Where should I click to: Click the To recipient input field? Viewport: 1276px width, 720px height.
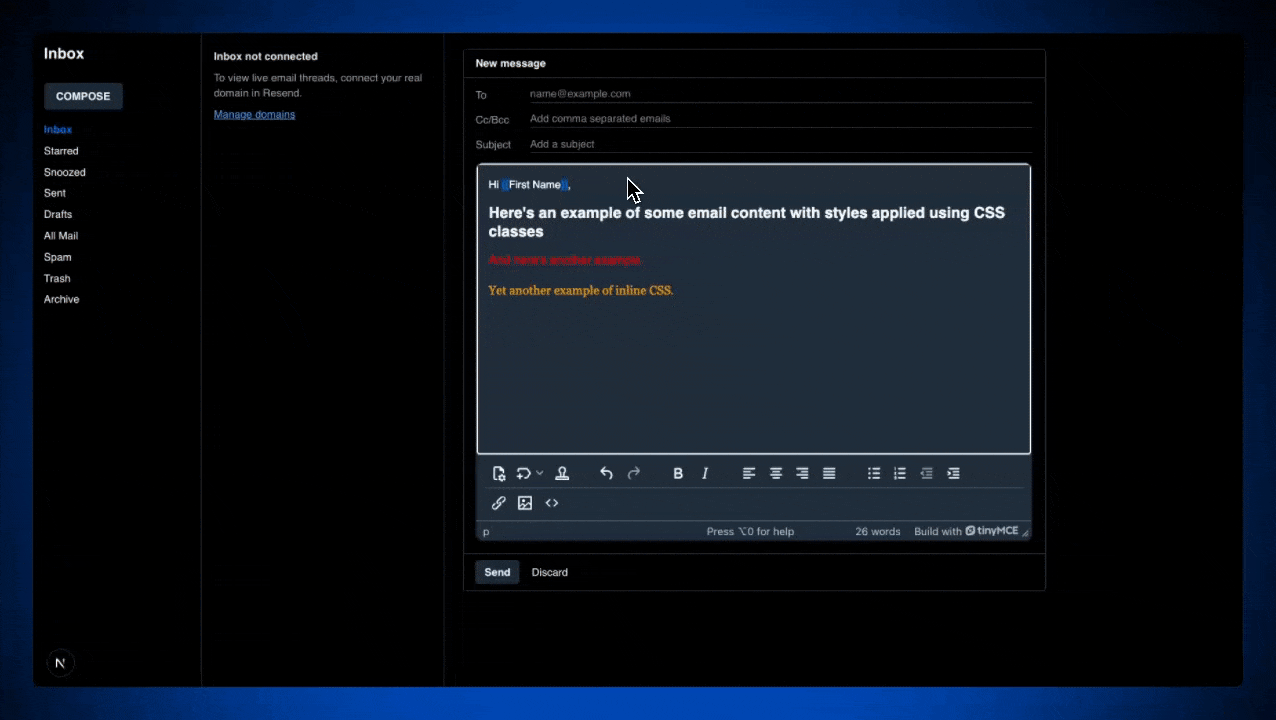pos(700,93)
